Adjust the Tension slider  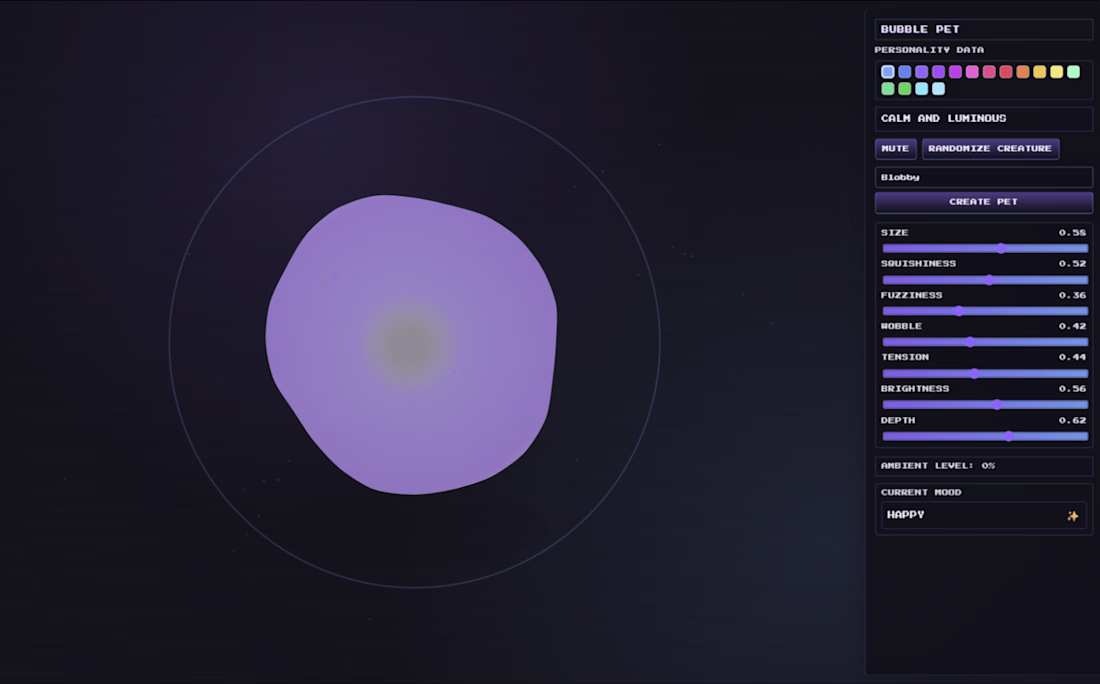(985, 373)
